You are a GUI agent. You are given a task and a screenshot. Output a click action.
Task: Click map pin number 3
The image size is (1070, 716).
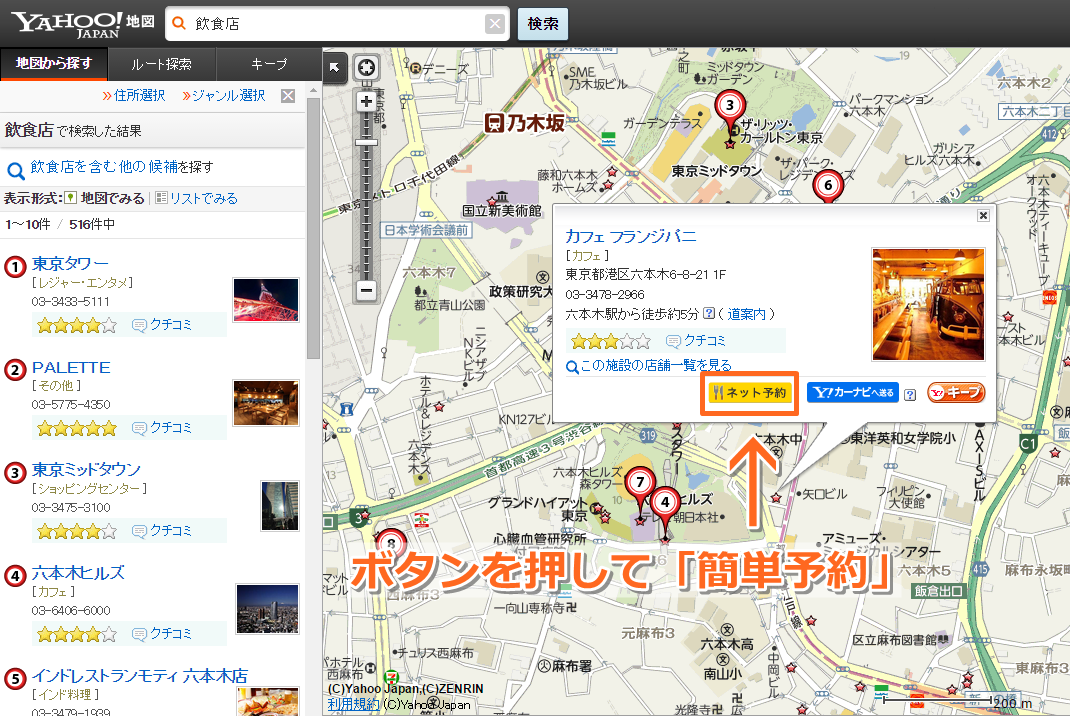pos(729,105)
